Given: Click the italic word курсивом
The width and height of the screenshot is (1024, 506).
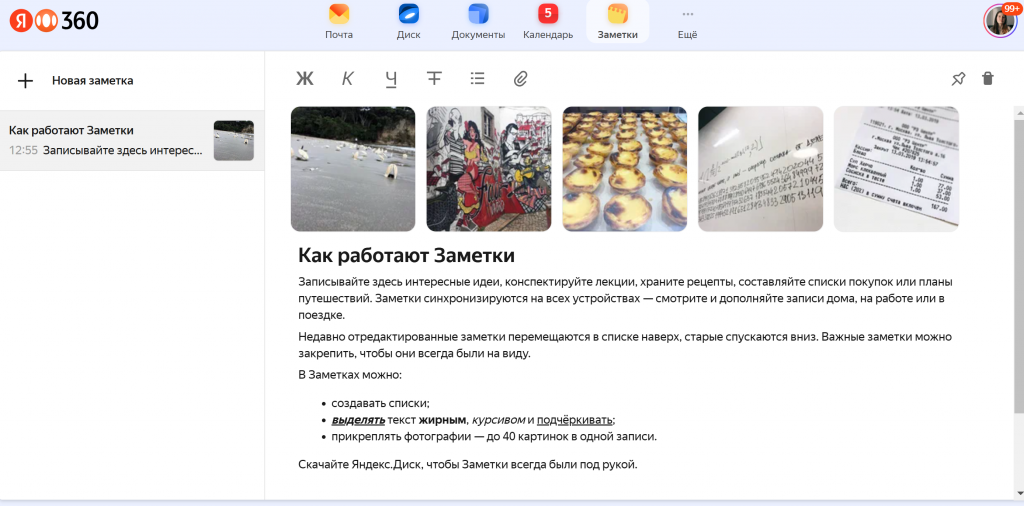Looking at the screenshot, I should [498, 420].
